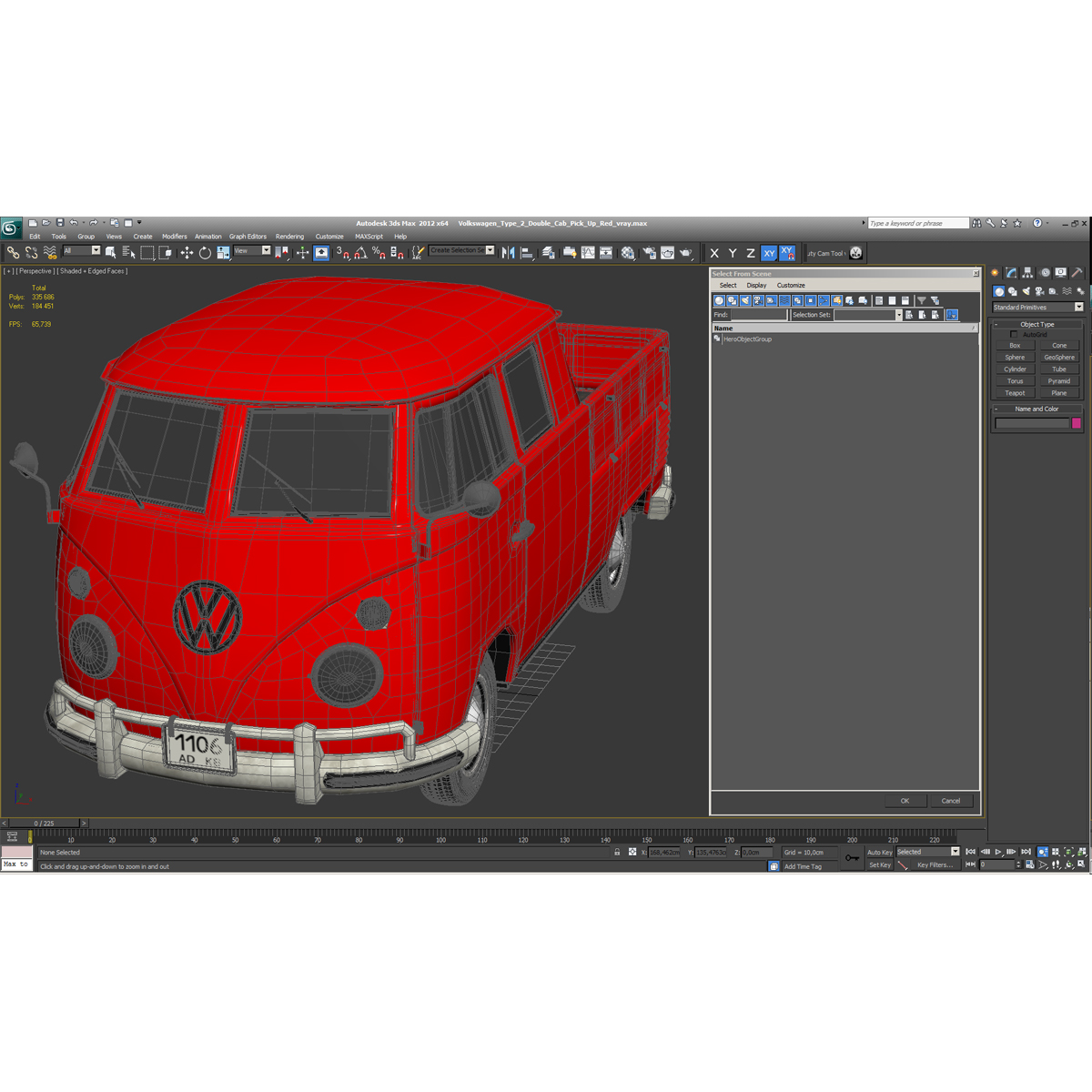Go to the animation start frame
Viewport: 1092px width, 1092px height.
[x=971, y=852]
